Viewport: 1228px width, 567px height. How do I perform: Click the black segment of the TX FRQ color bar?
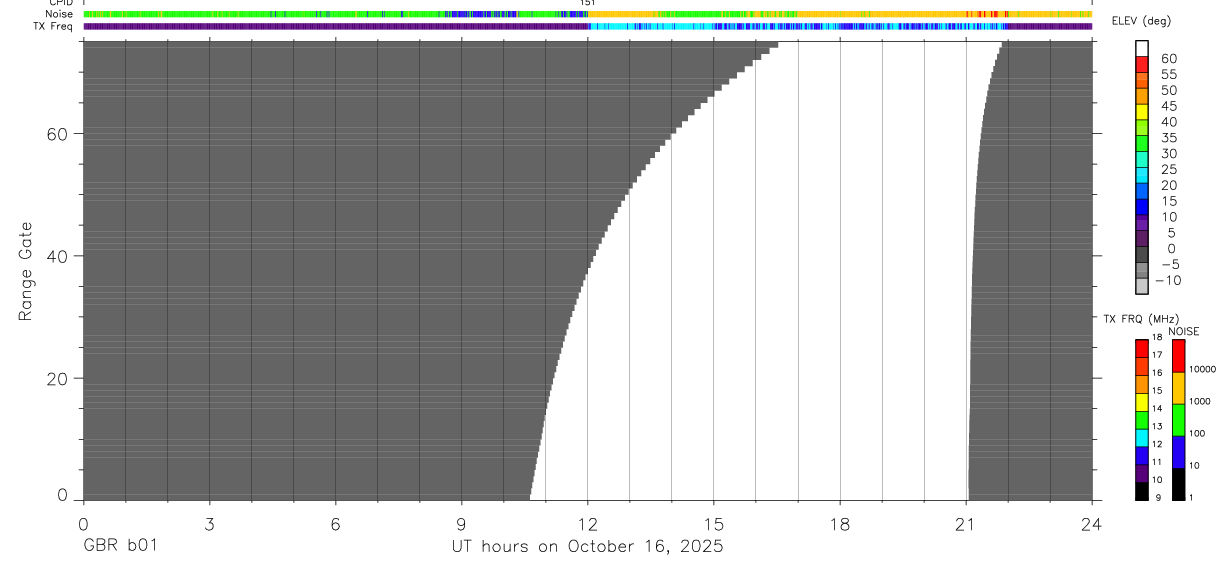click(x=1141, y=490)
